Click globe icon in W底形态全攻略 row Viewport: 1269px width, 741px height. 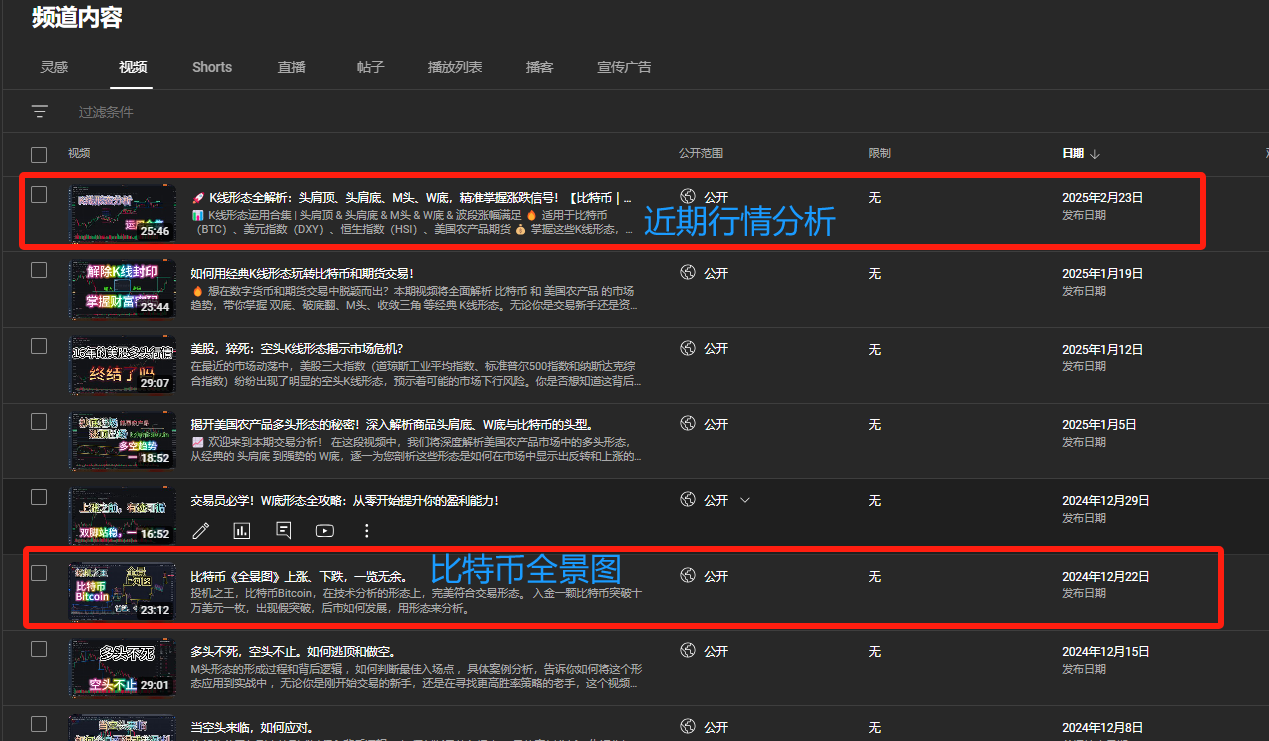(687, 499)
